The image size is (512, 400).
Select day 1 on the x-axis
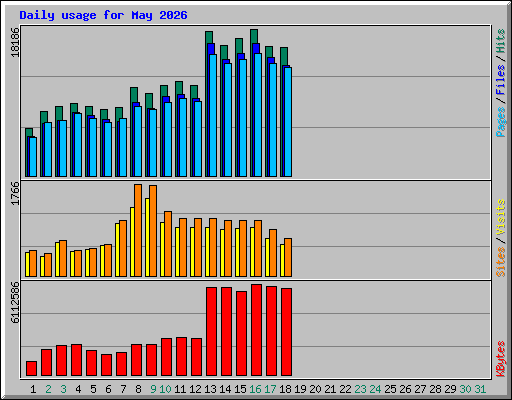33,389
